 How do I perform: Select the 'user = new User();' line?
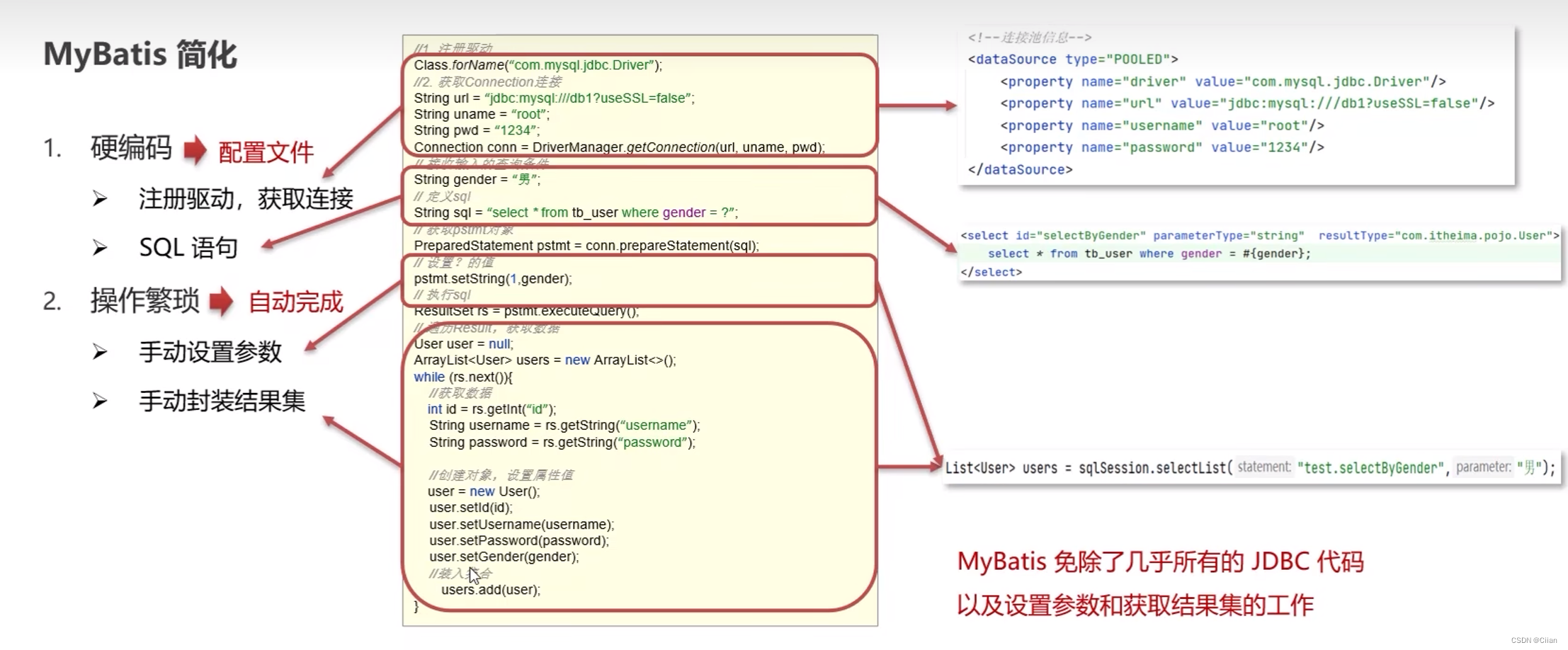click(484, 491)
